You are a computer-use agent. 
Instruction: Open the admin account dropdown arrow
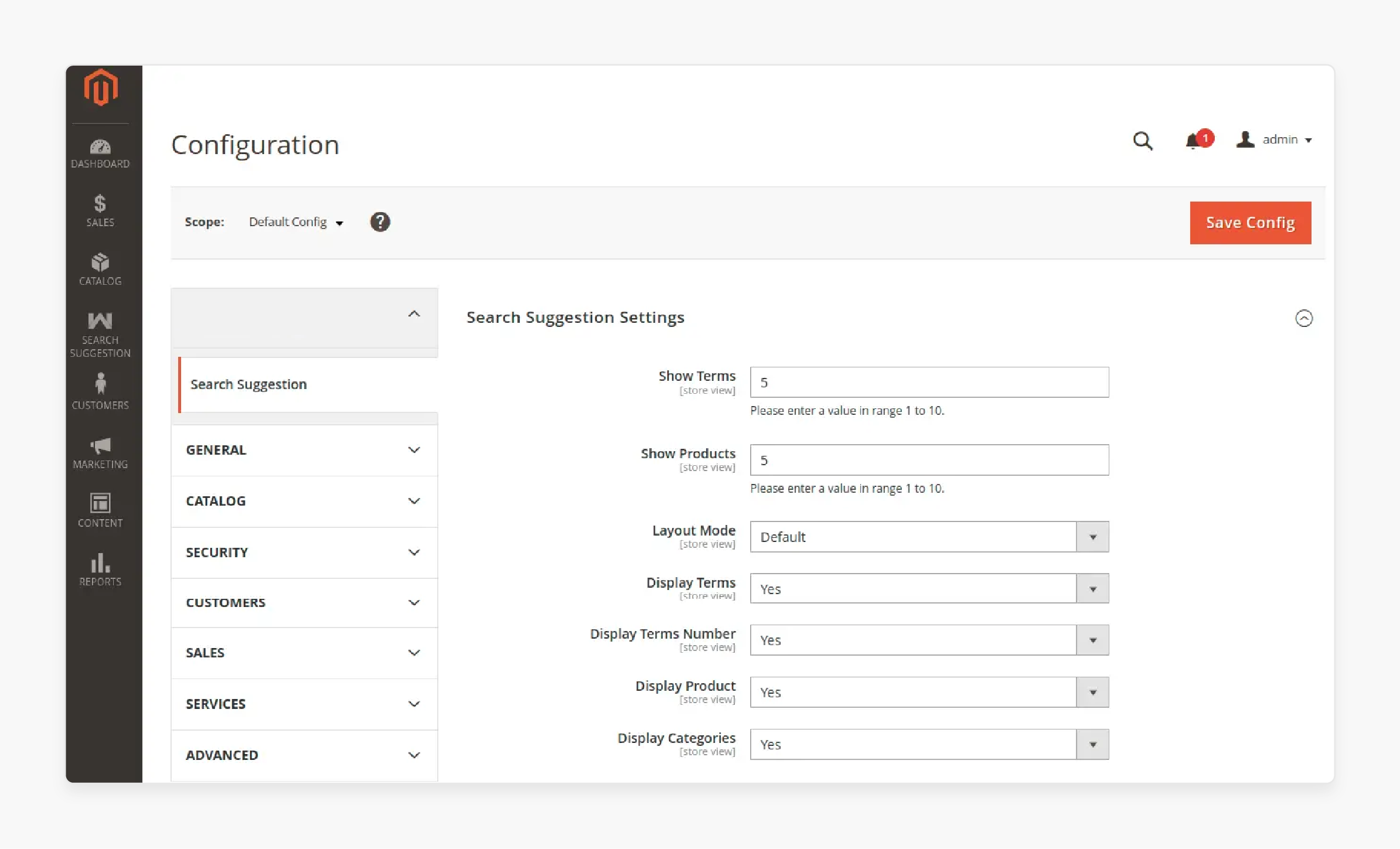click(x=1308, y=140)
